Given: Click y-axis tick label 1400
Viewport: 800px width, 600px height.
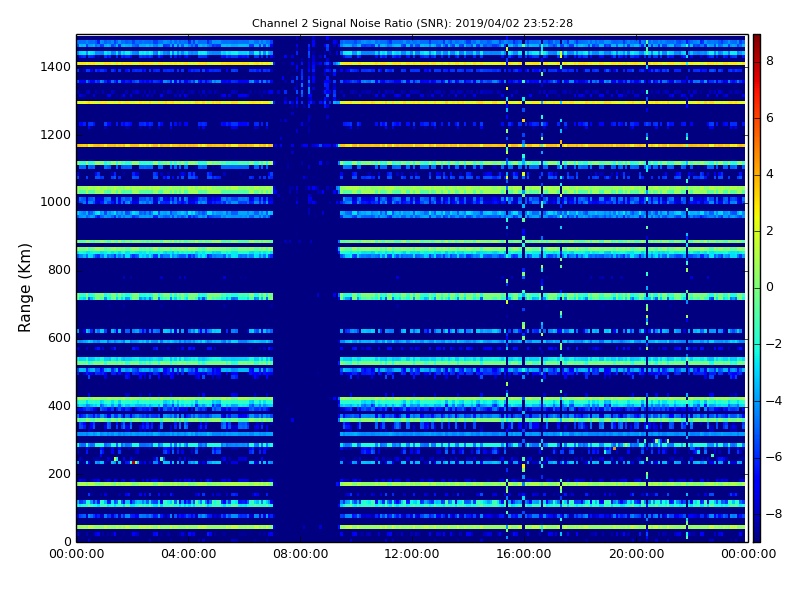Looking at the screenshot, I should click(56, 67).
